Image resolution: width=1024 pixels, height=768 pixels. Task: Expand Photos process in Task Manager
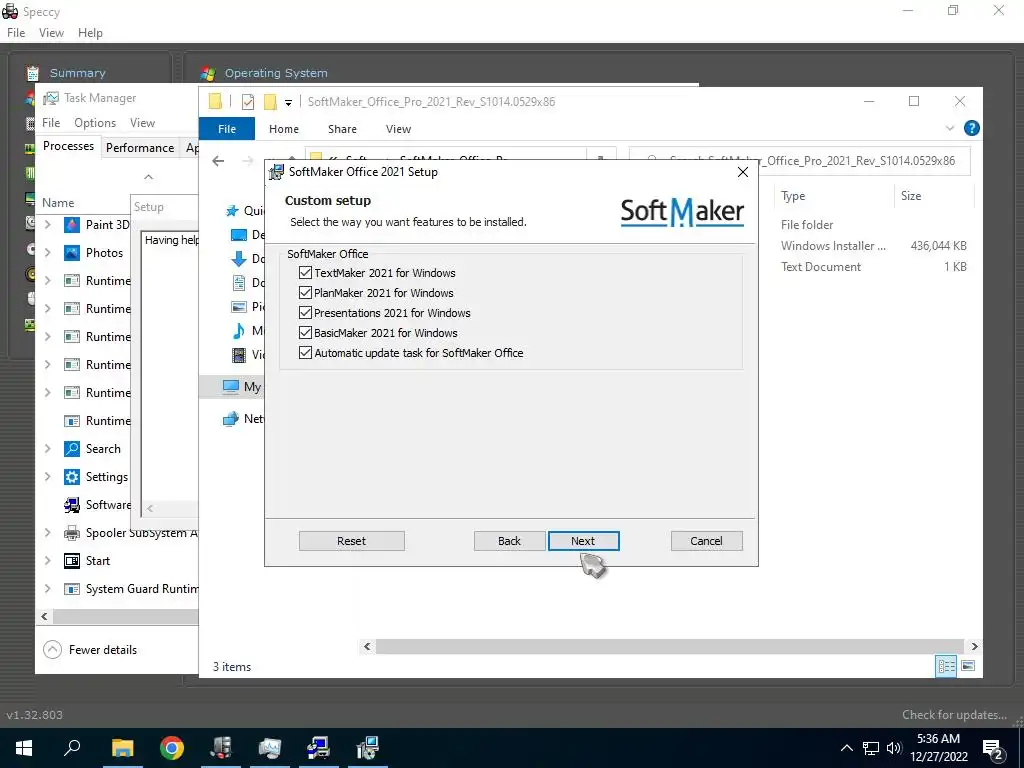coord(48,253)
